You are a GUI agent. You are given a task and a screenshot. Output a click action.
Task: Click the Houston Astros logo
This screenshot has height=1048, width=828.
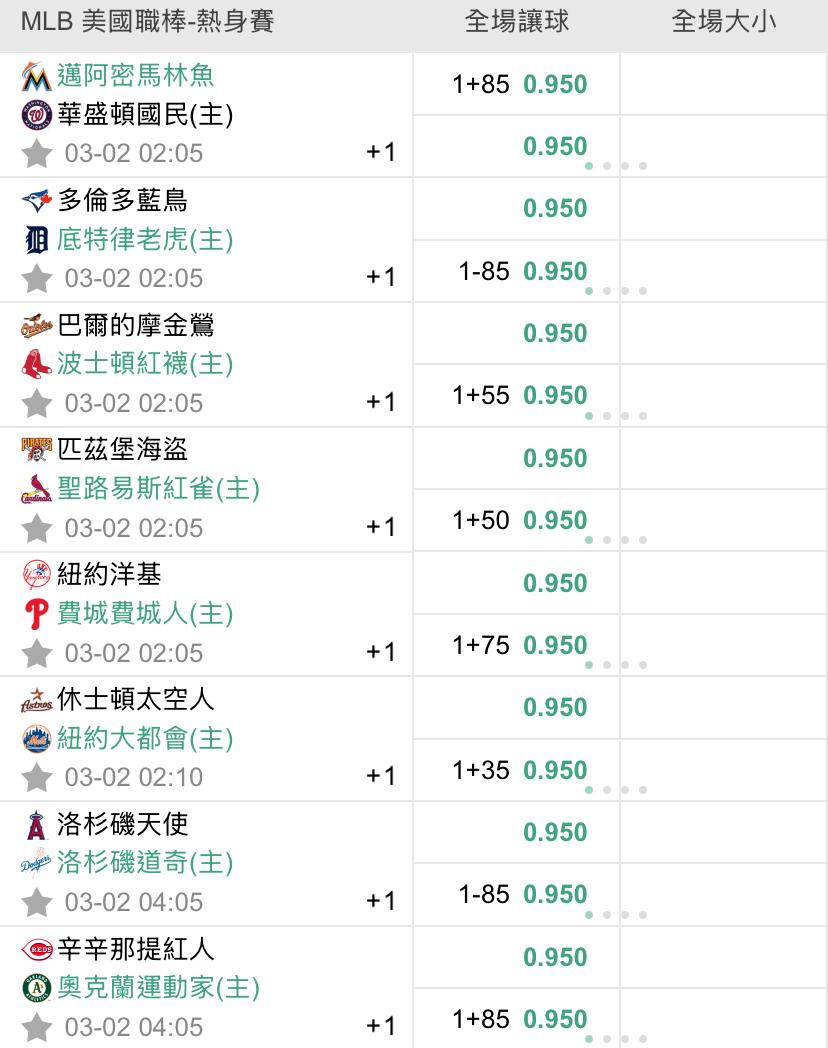tap(36, 700)
